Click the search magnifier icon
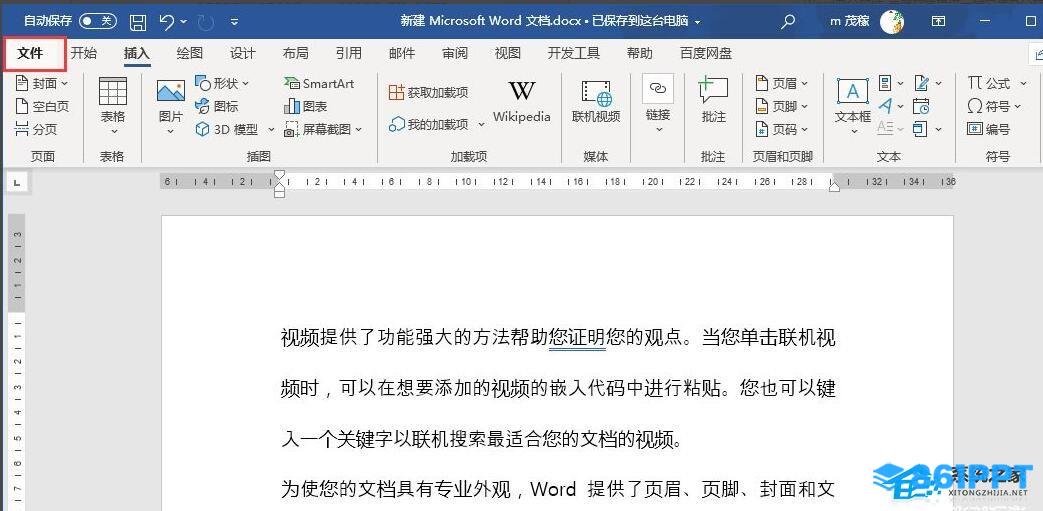Image resolution: width=1043 pixels, height=511 pixels. click(x=788, y=21)
